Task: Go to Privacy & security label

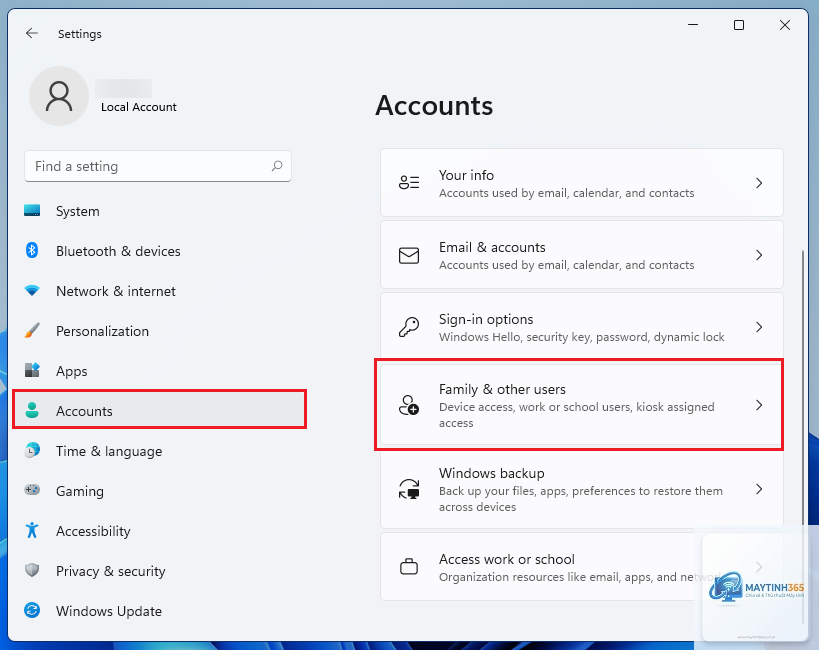Action: [x=111, y=571]
